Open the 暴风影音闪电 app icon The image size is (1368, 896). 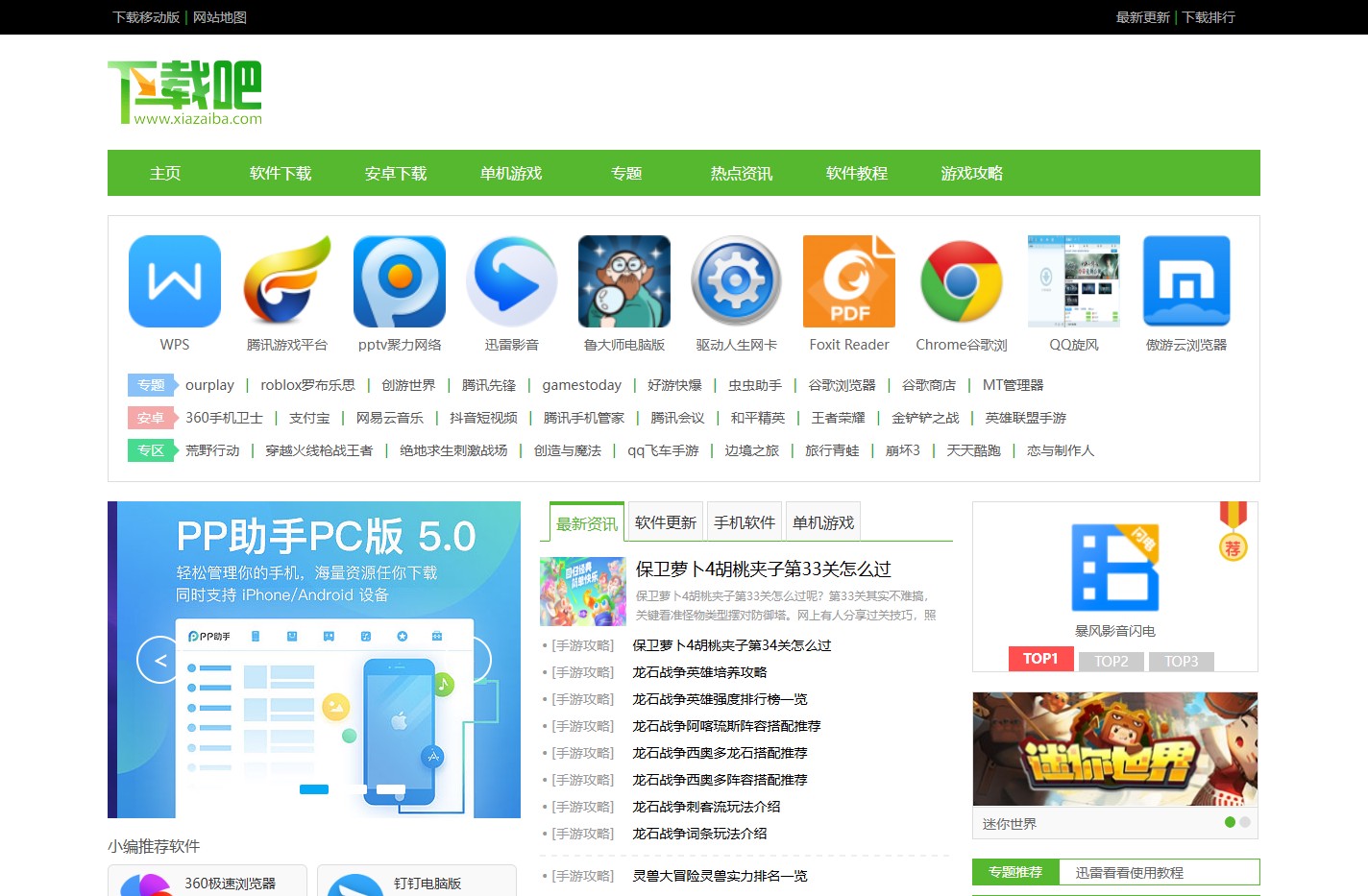1115,569
